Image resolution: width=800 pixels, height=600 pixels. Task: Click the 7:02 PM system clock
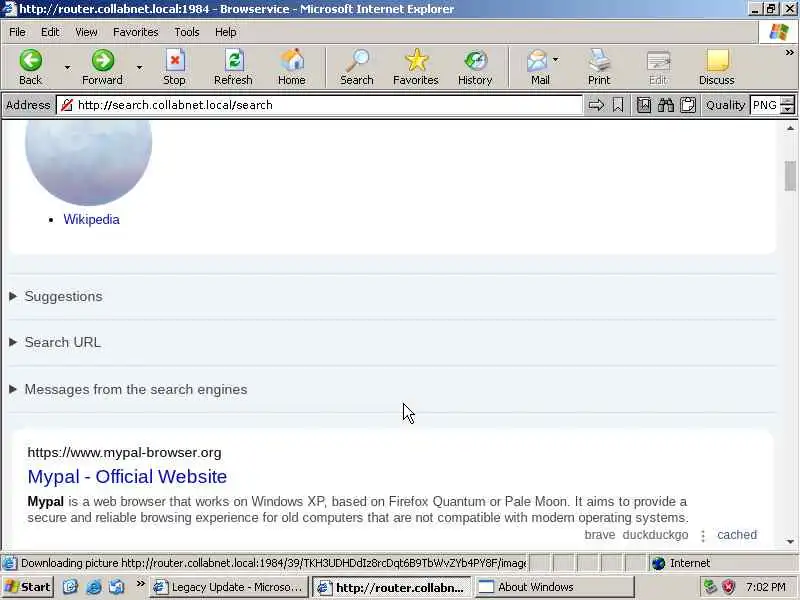click(765, 587)
